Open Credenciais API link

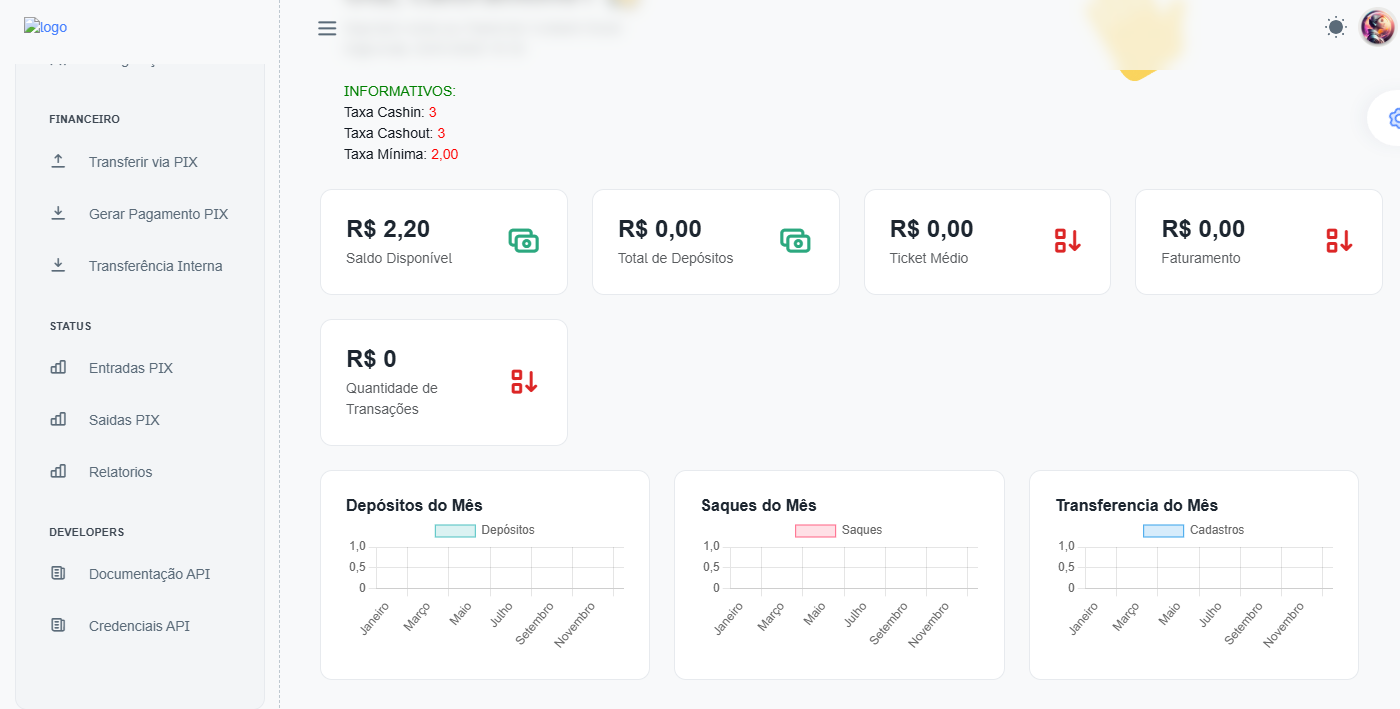click(139, 626)
